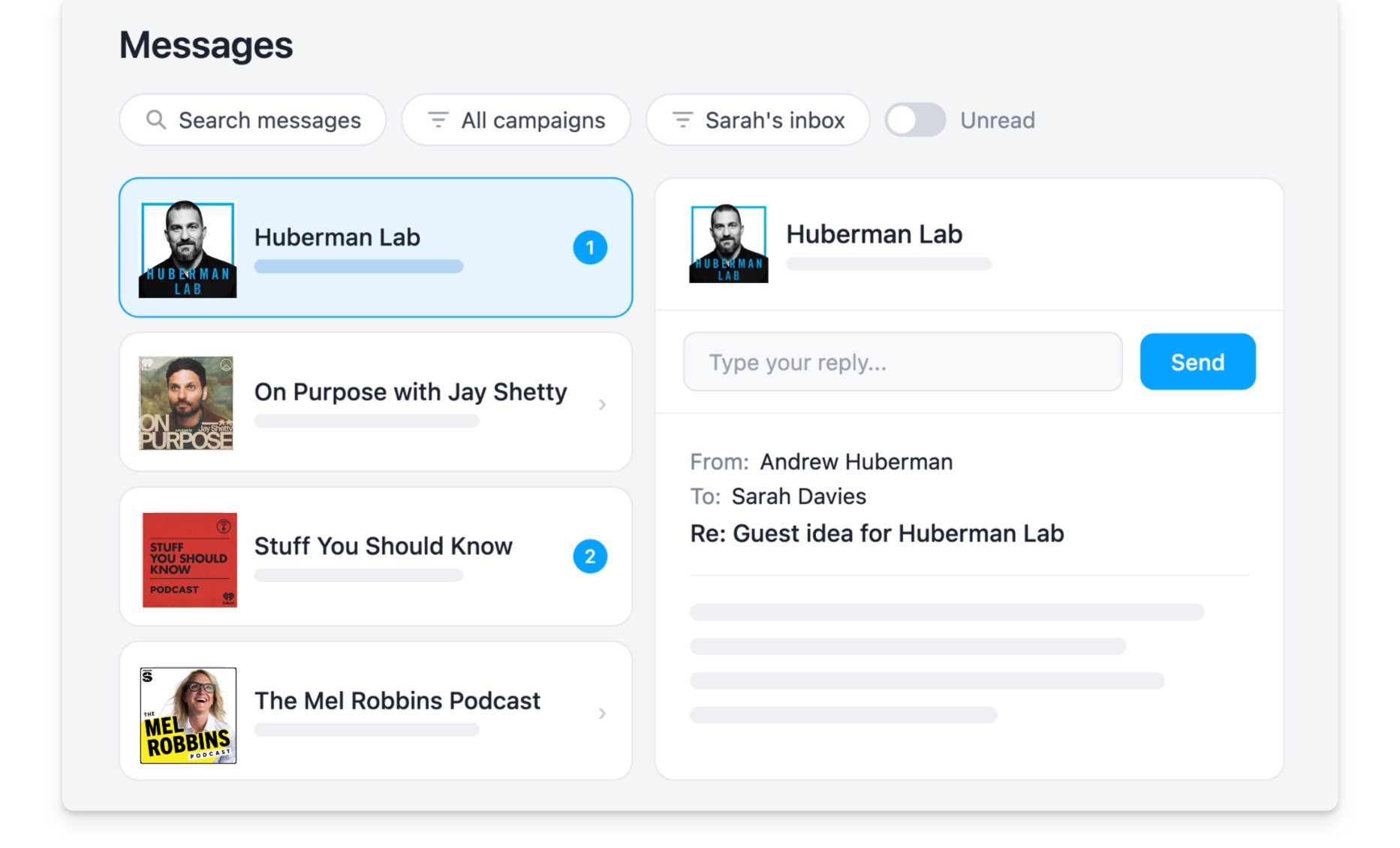Open the Sarah's inbox selector
1400x848 pixels.
coord(757,119)
